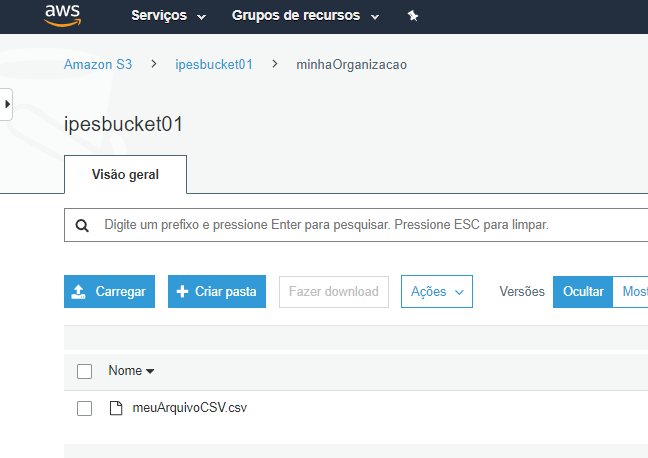Toggle the select-all checkbox in header
The image size is (648, 458).
coord(85,371)
